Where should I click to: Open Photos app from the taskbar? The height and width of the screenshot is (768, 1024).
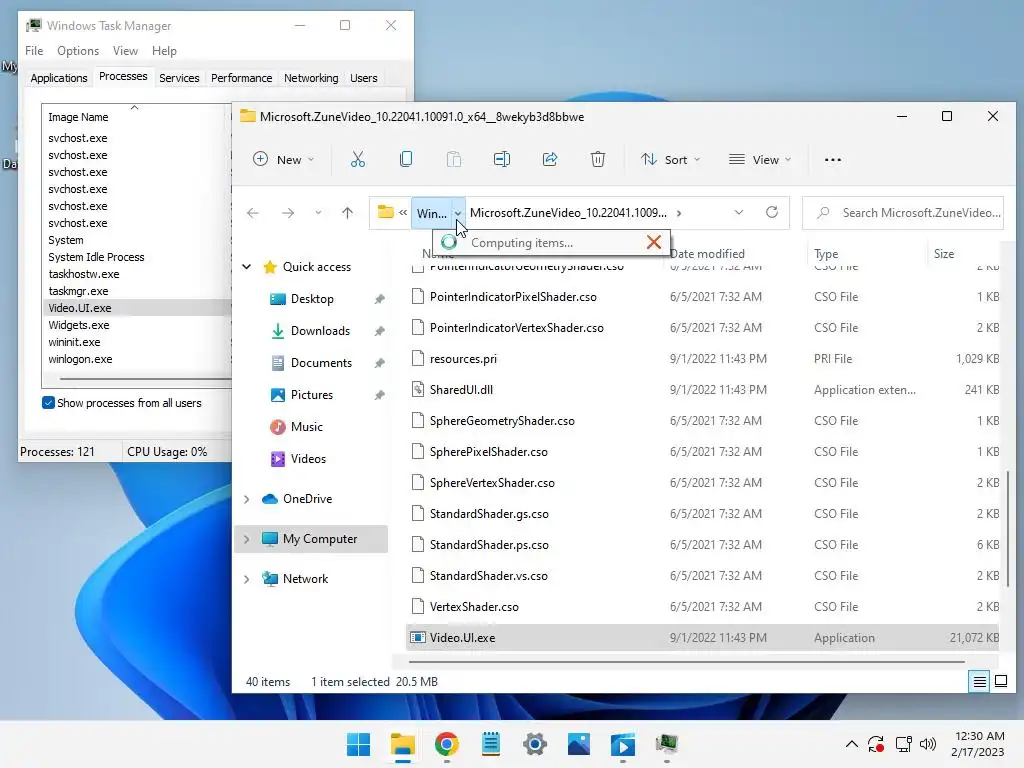click(x=579, y=744)
